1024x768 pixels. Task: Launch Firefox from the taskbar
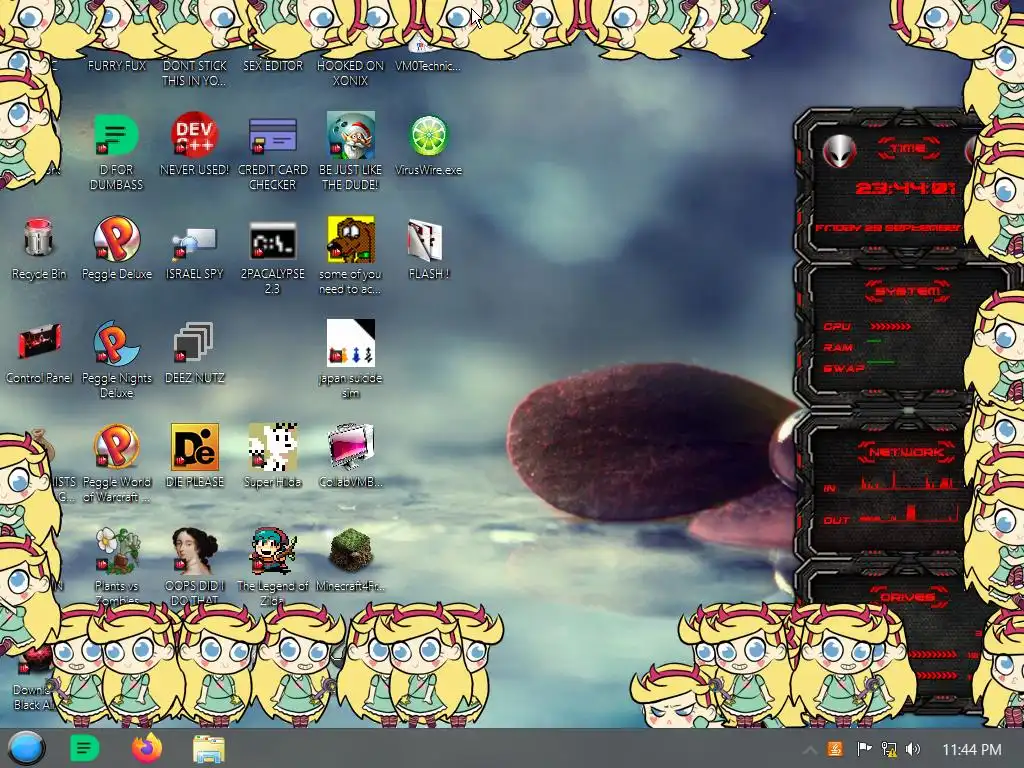point(147,748)
